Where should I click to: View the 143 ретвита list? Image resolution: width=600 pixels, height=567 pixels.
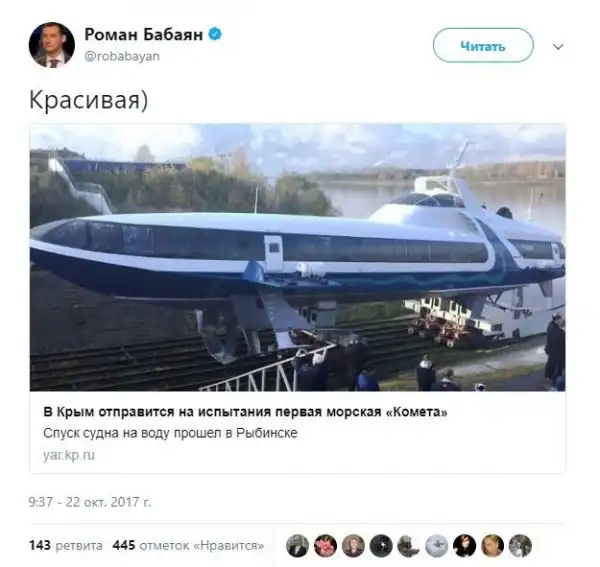pos(66,545)
